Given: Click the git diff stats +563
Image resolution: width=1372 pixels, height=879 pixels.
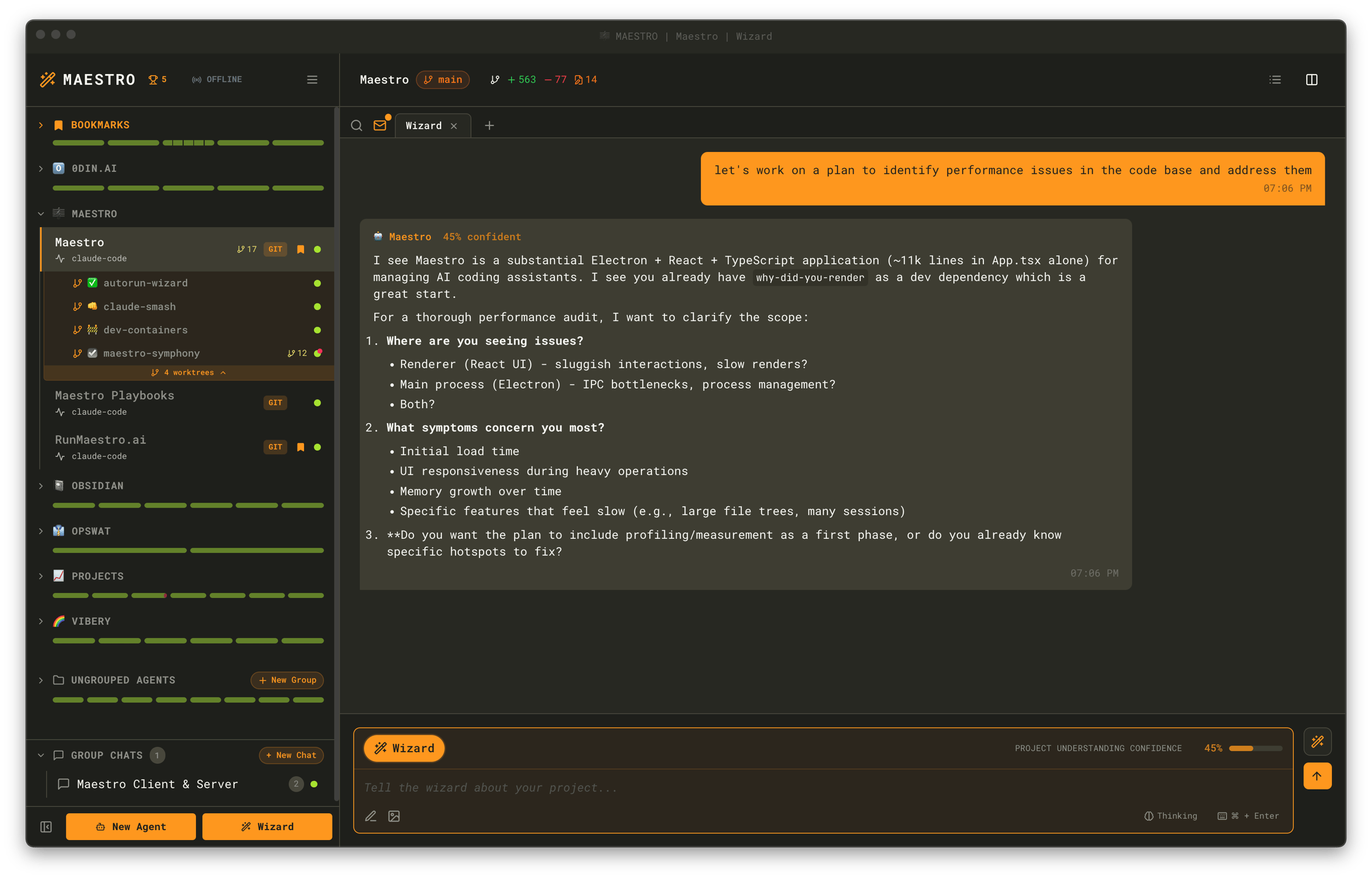Looking at the screenshot, I should [521, 80].
